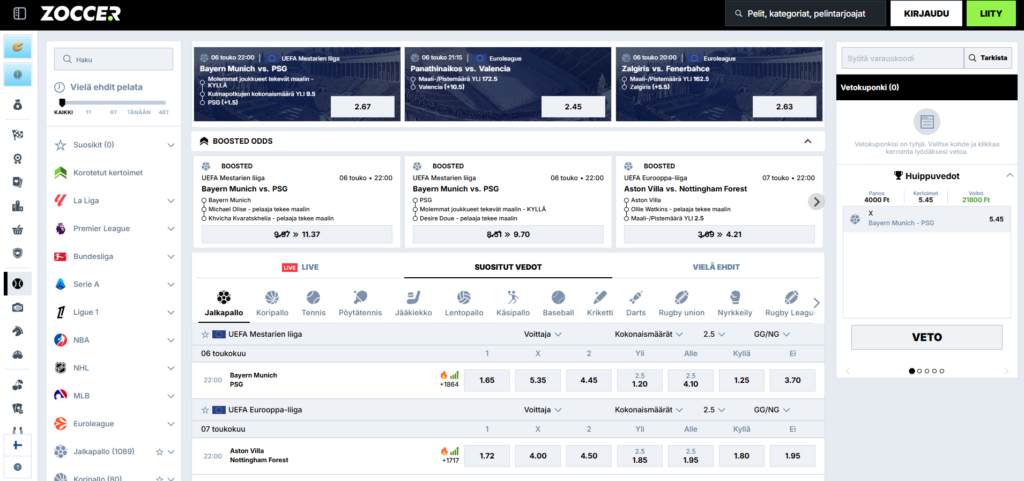Screen dimensions: 1024x481
Task: Favorite the UEFA Mestarien liiga star
Action: pyautogui.click(x=205, y=334)
